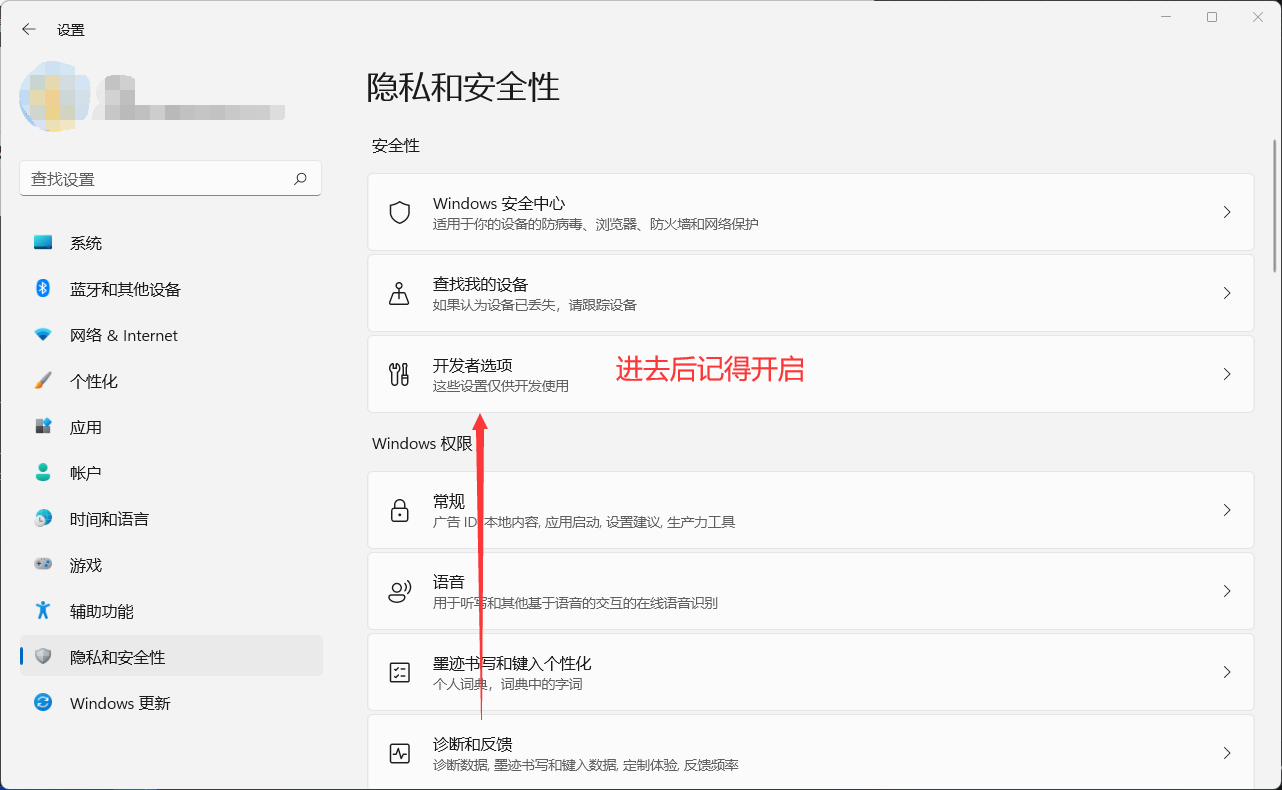Click the blurred user profile avatar
Screen dimensions: 1282x790
click(x=55, y=97)
